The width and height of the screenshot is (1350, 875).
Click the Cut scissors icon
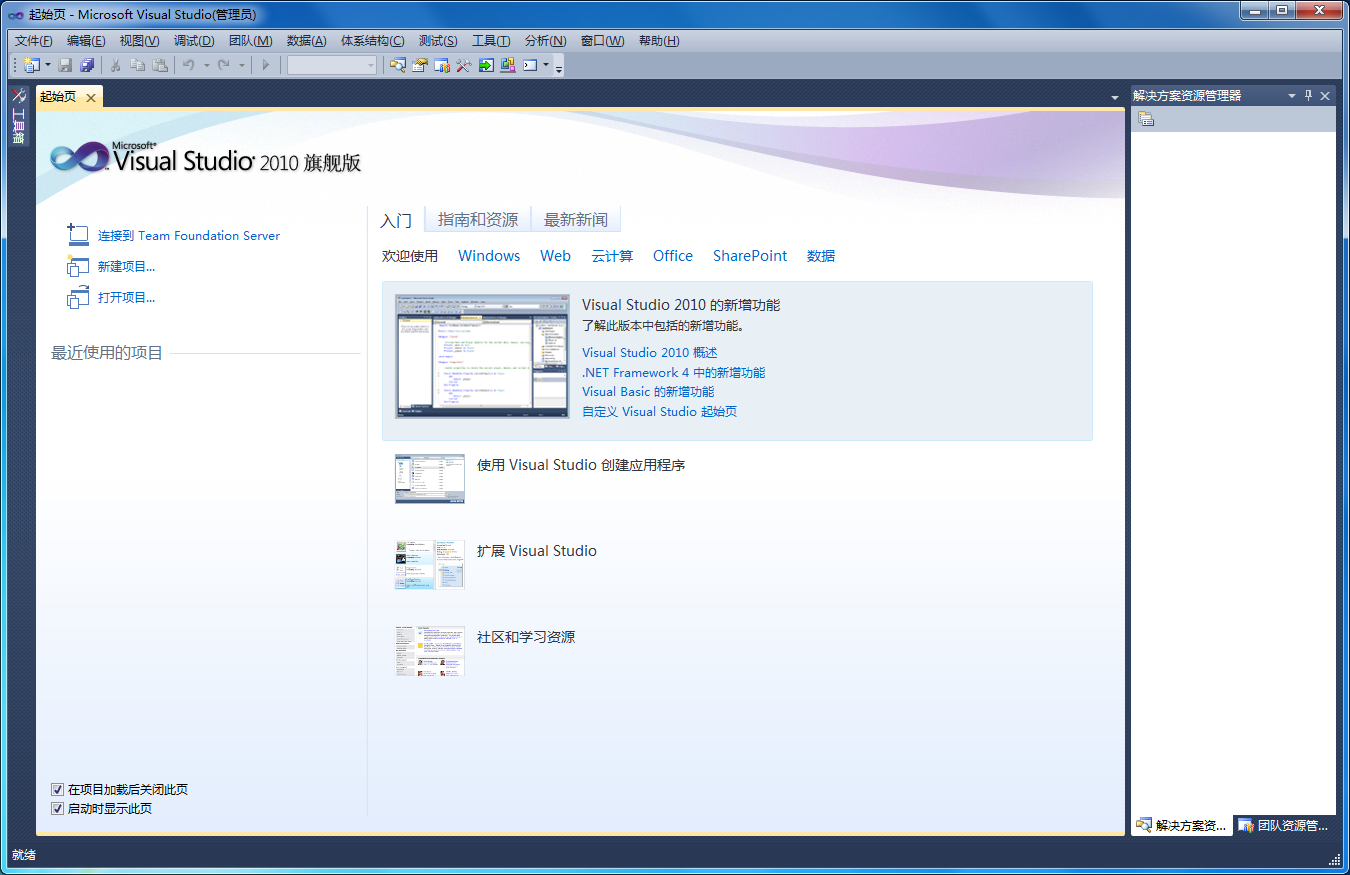click(115, 65)
